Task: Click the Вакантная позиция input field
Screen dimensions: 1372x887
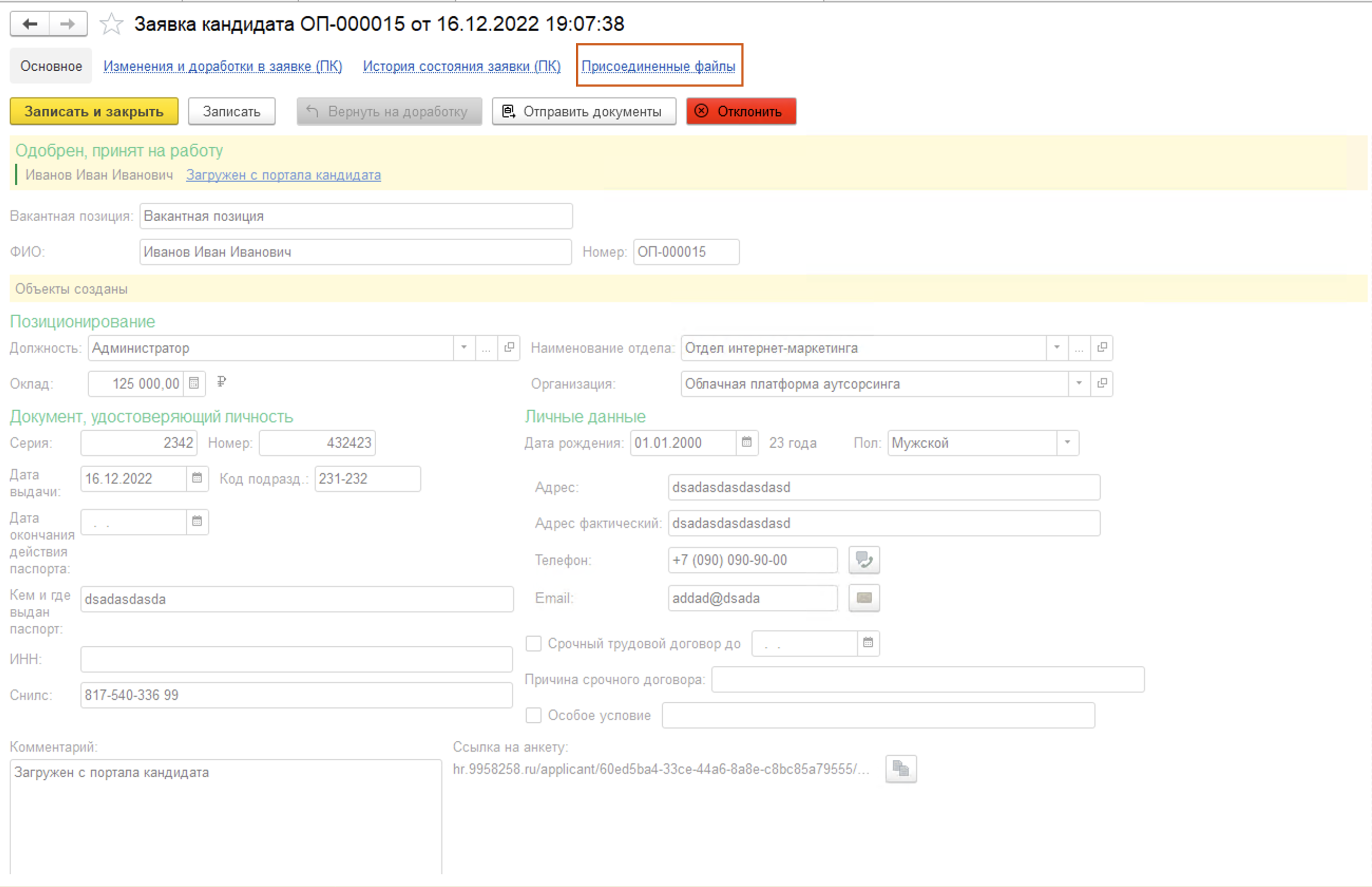Action: [x=356, y=216]
